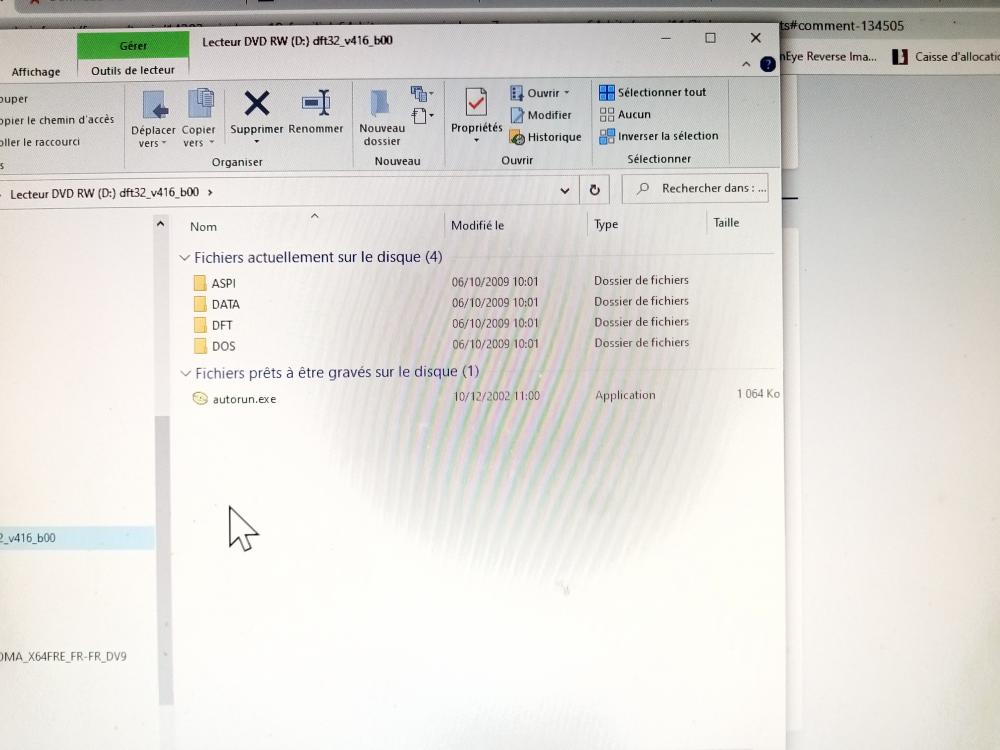Screen dimensions: 1000x750
Task: Open the new item dropdown icon
Action: pyautogui.click(x=422, y=94)
